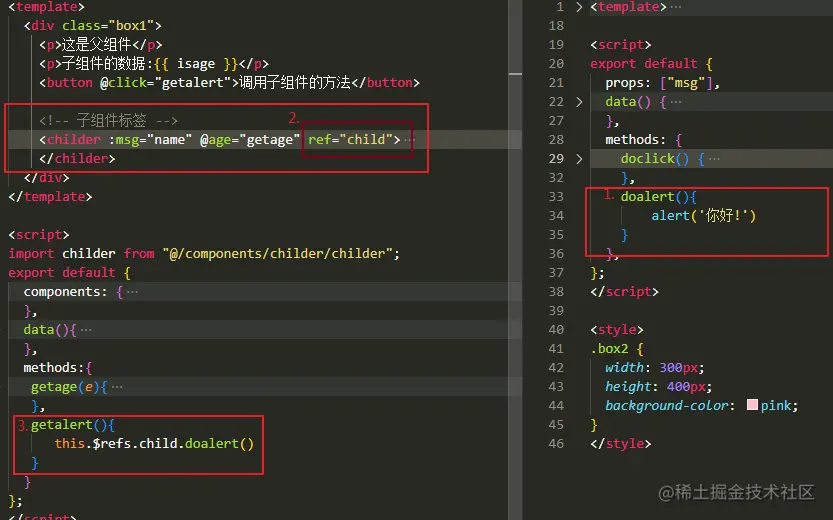The height and width of the screenshot is (520, 833).
Task: Place cursor on props: ["msg"], line
Action: [662, 83]
